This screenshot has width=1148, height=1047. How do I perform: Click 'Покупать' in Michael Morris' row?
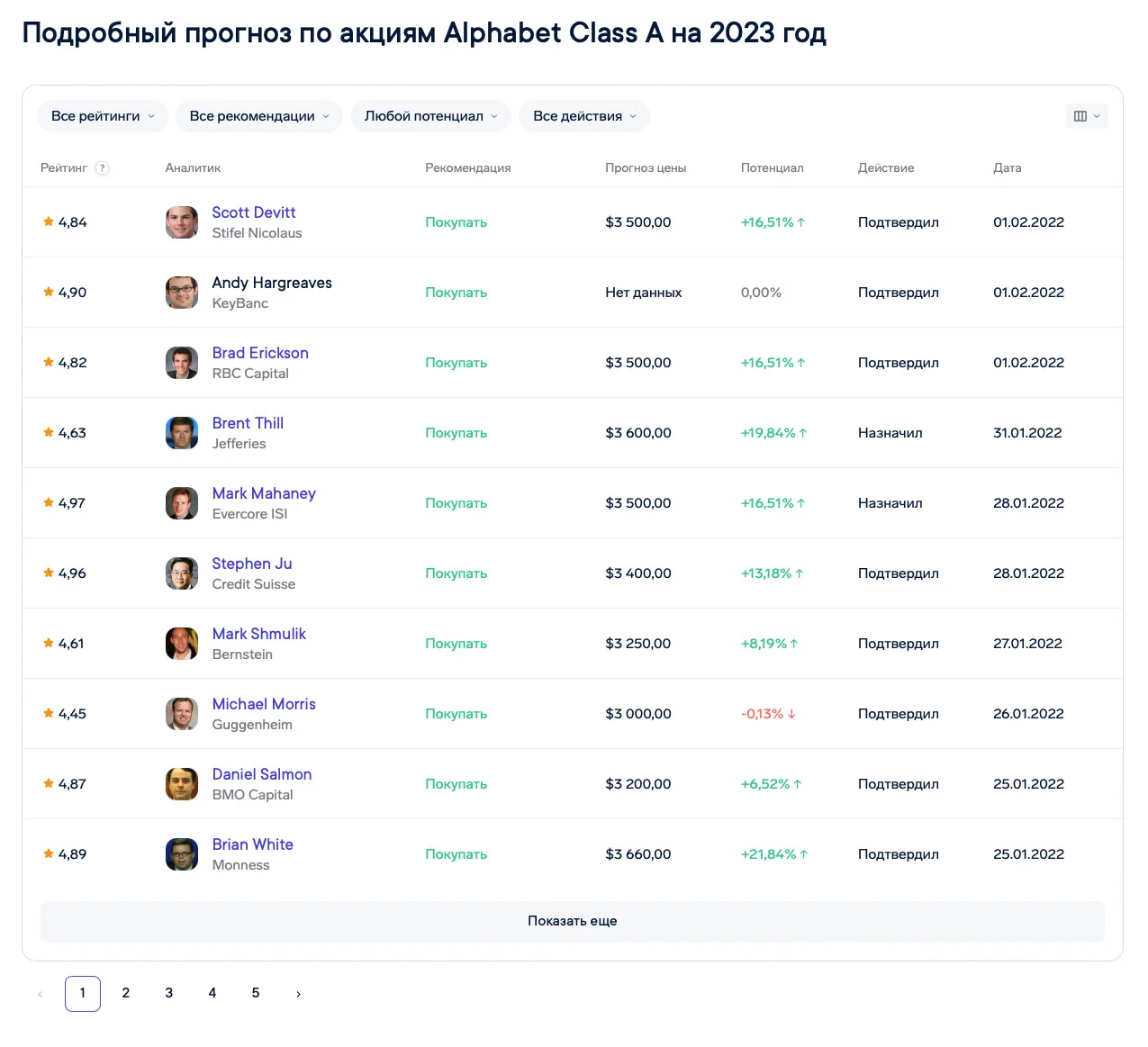click(x=456, y=714)
